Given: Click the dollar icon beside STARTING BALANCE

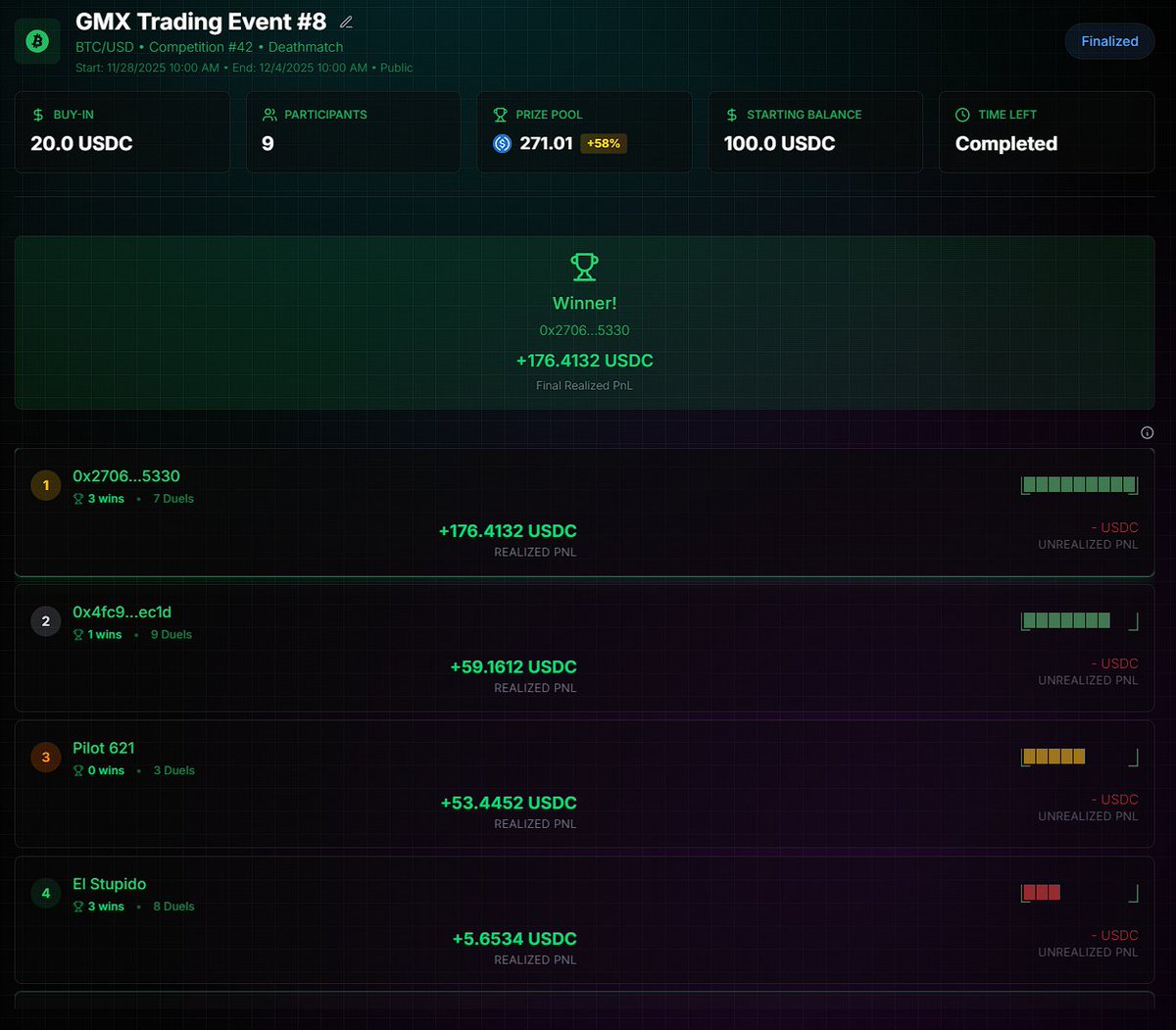Looking at the screenshot, I should click(x=732, y=115).
